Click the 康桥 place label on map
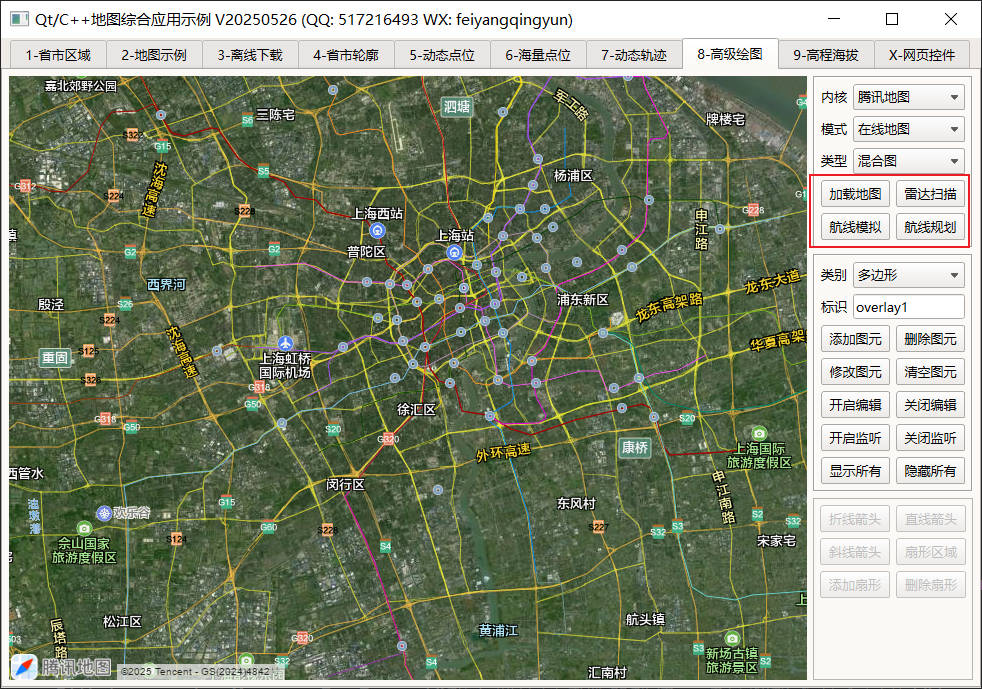 pos(634,447)
